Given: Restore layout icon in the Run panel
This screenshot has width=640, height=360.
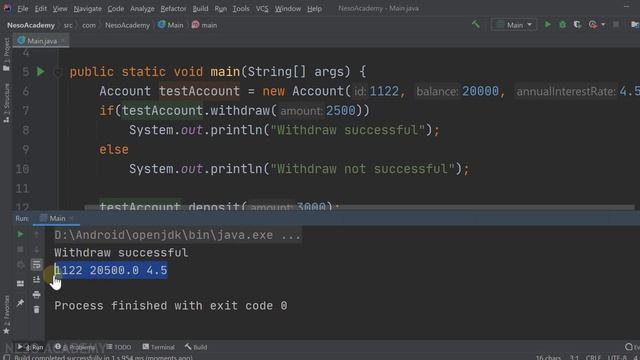Looking at the screenshot, I should click(20, 284).
